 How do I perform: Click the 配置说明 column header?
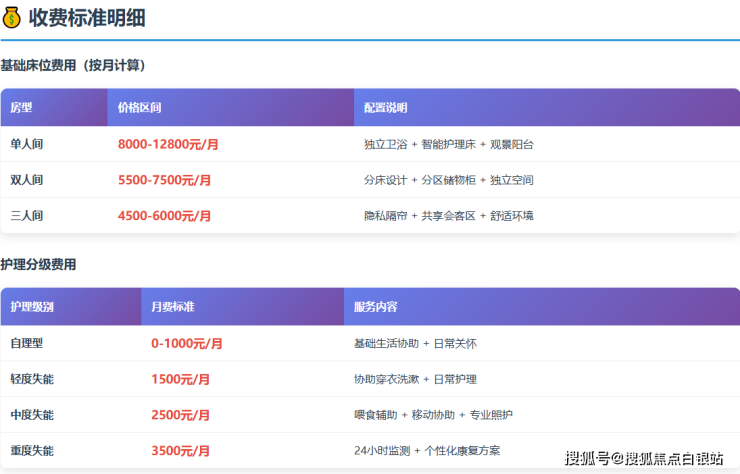click(385, 108)
